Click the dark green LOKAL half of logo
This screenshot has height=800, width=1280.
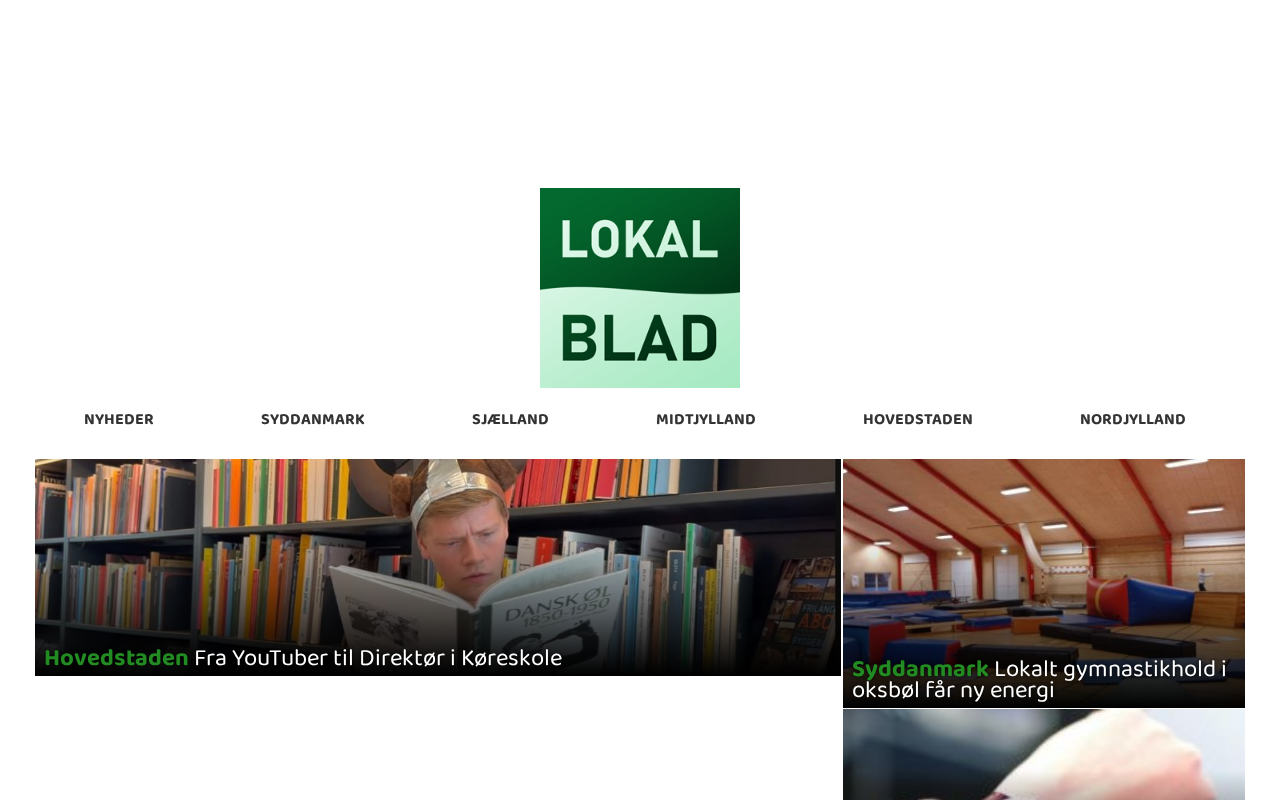coord(640,240)
